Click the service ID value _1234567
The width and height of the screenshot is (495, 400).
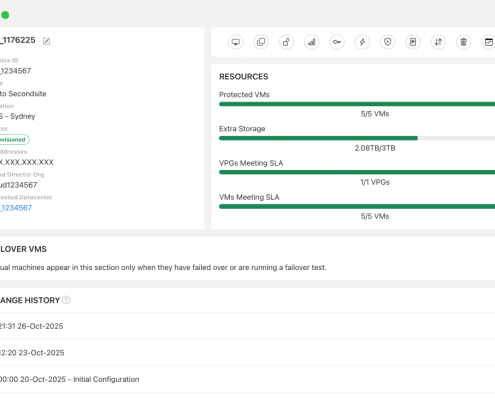(15, 71)
